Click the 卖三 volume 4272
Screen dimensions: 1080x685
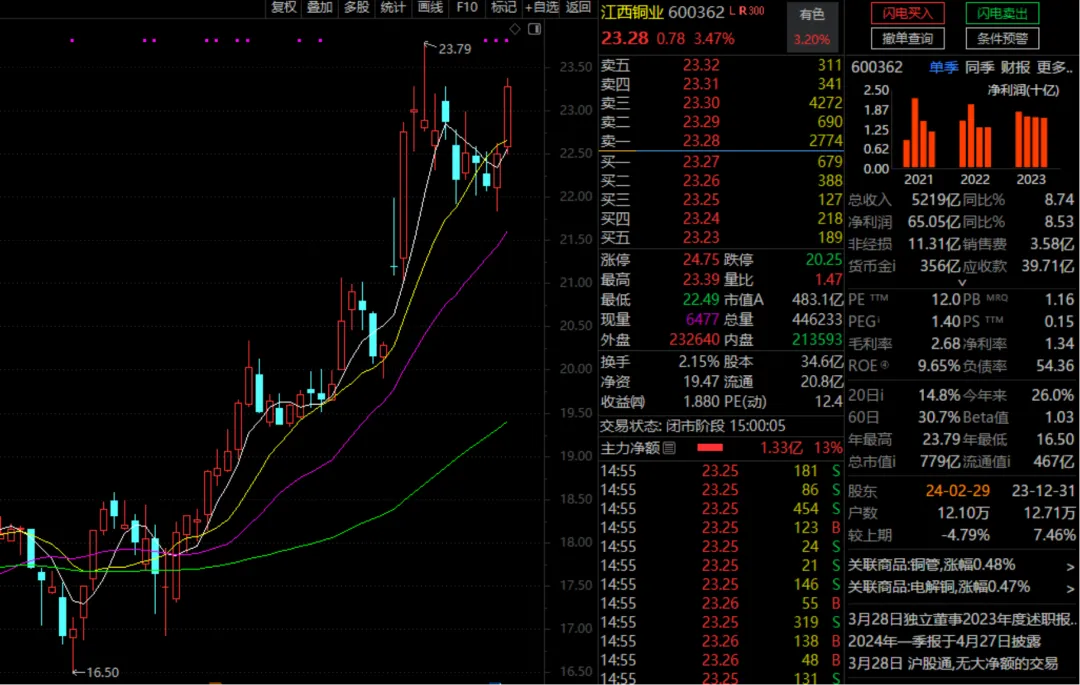(825, 103)
